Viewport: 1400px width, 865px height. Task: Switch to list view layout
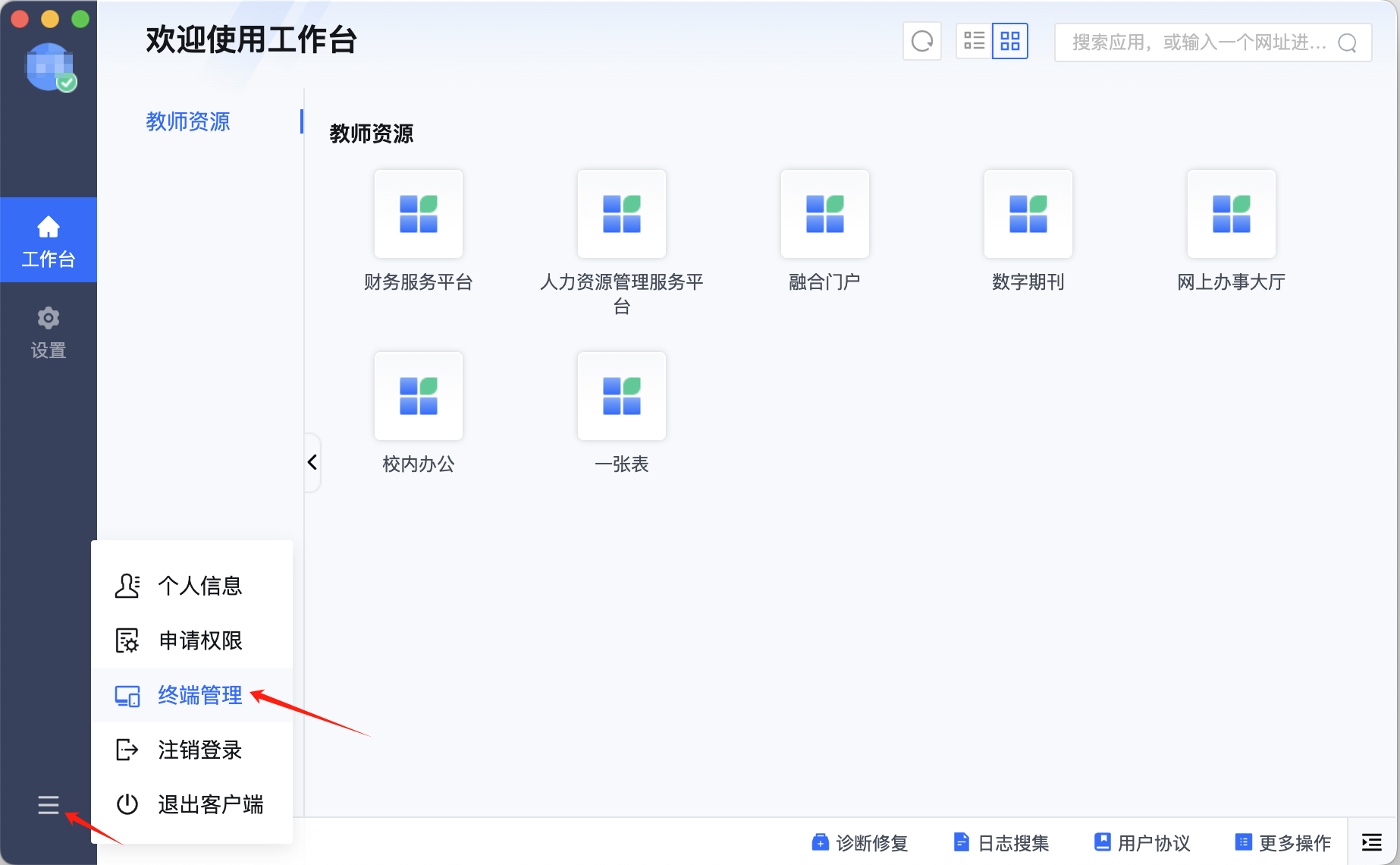coord(974,41)
